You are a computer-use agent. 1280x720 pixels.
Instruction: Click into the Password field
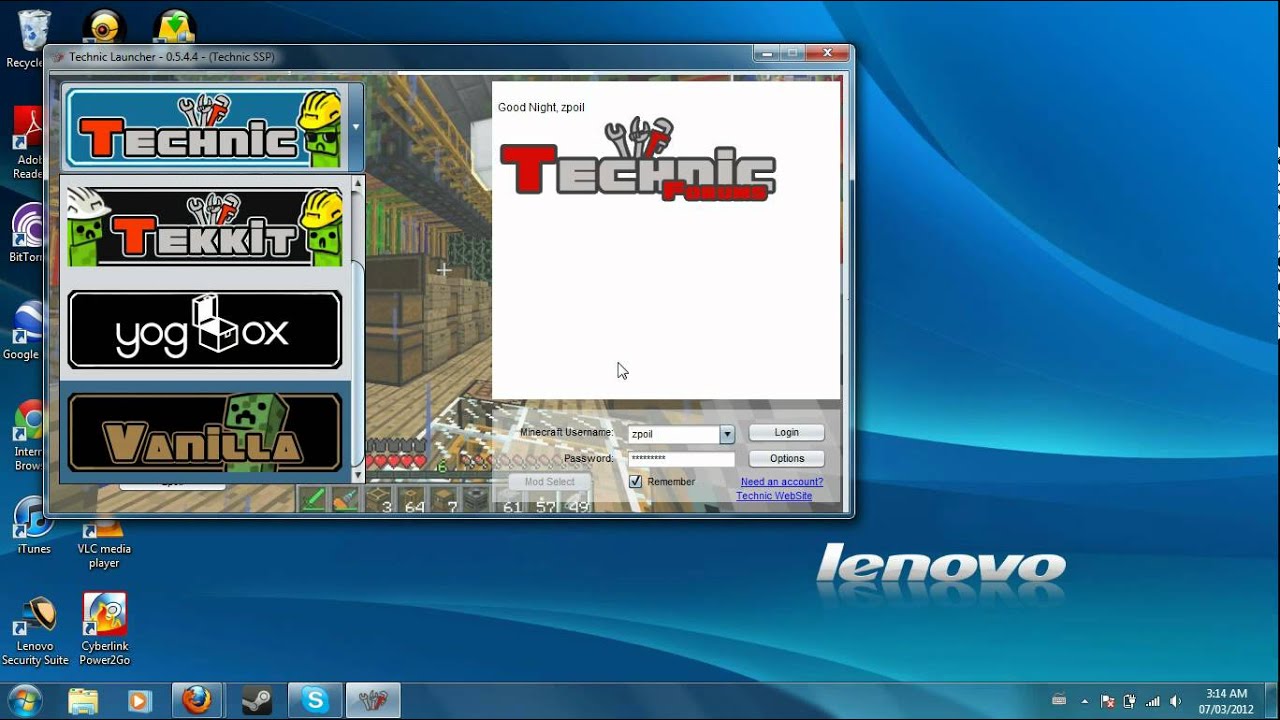681,459
